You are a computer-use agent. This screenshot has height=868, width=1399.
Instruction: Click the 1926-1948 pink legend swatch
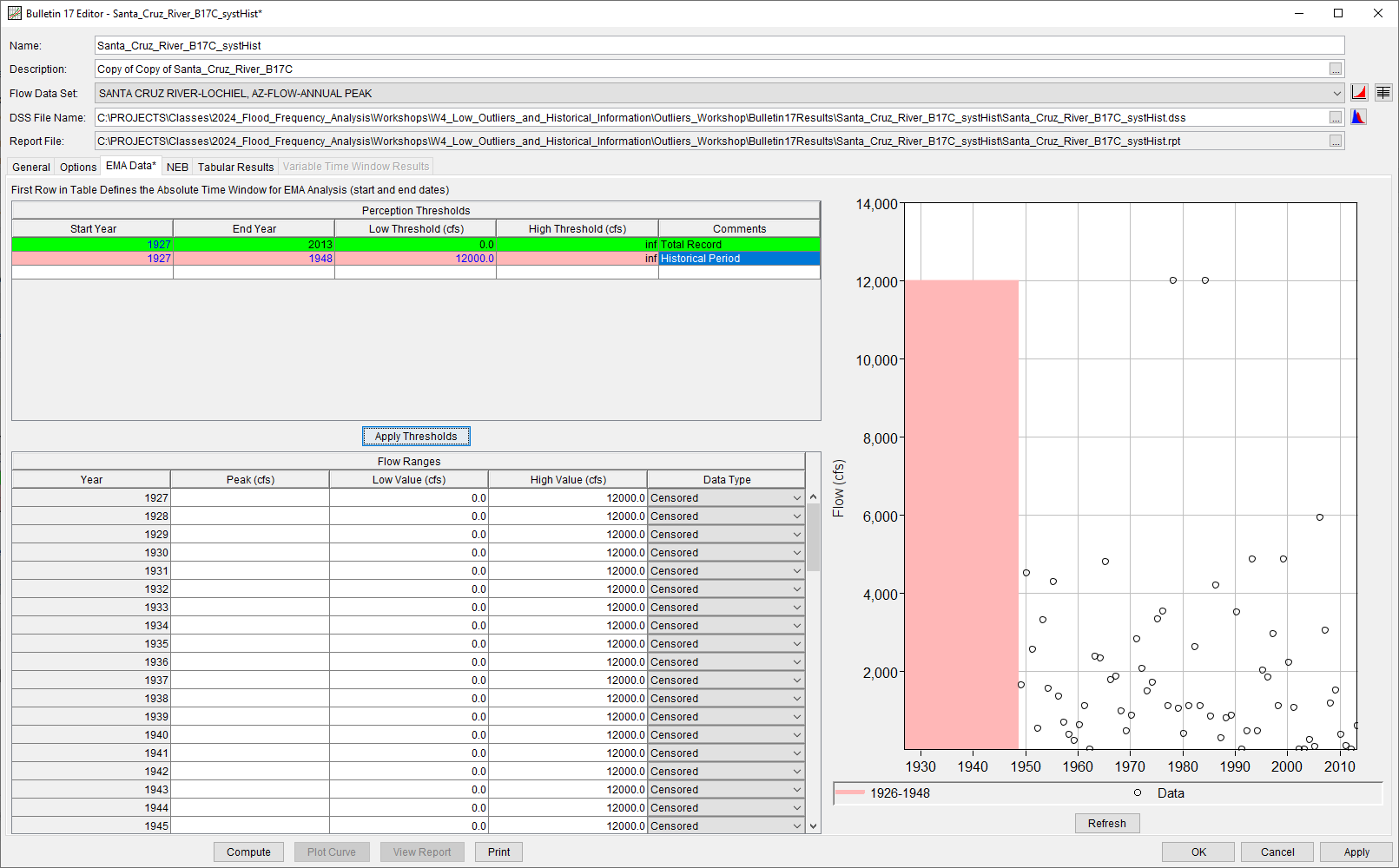(850, 792)
